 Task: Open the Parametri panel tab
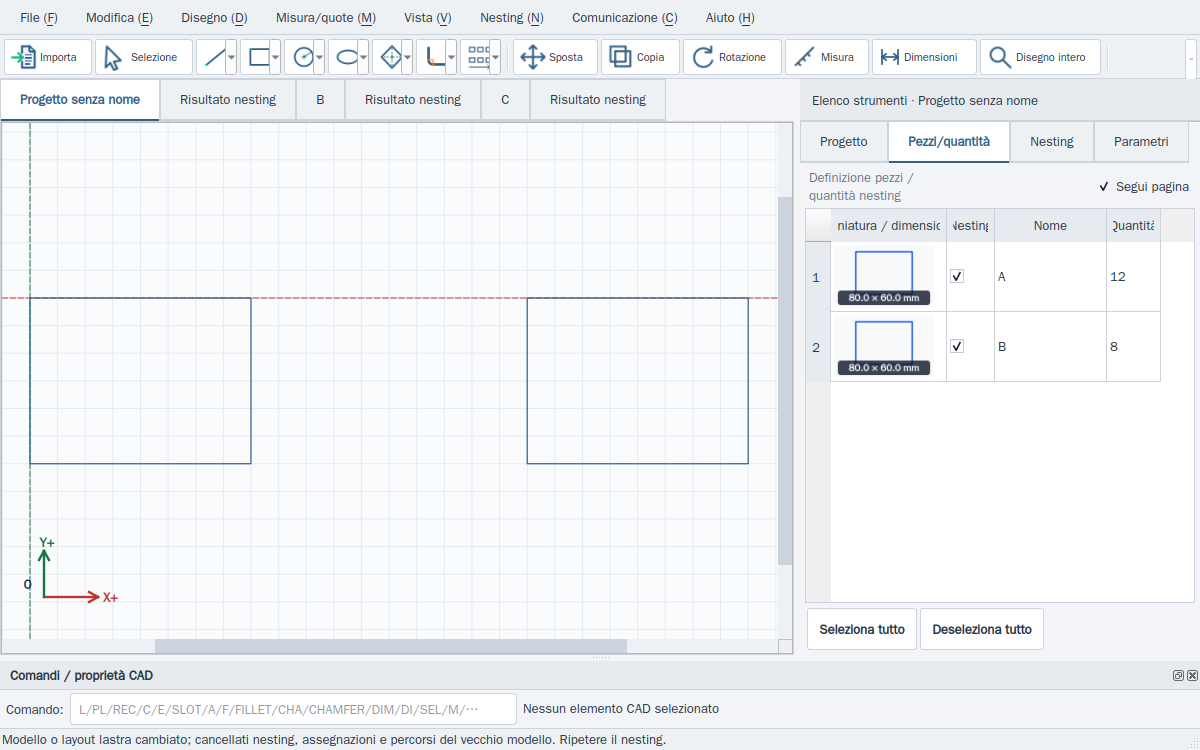click(x=1141, y=142)
